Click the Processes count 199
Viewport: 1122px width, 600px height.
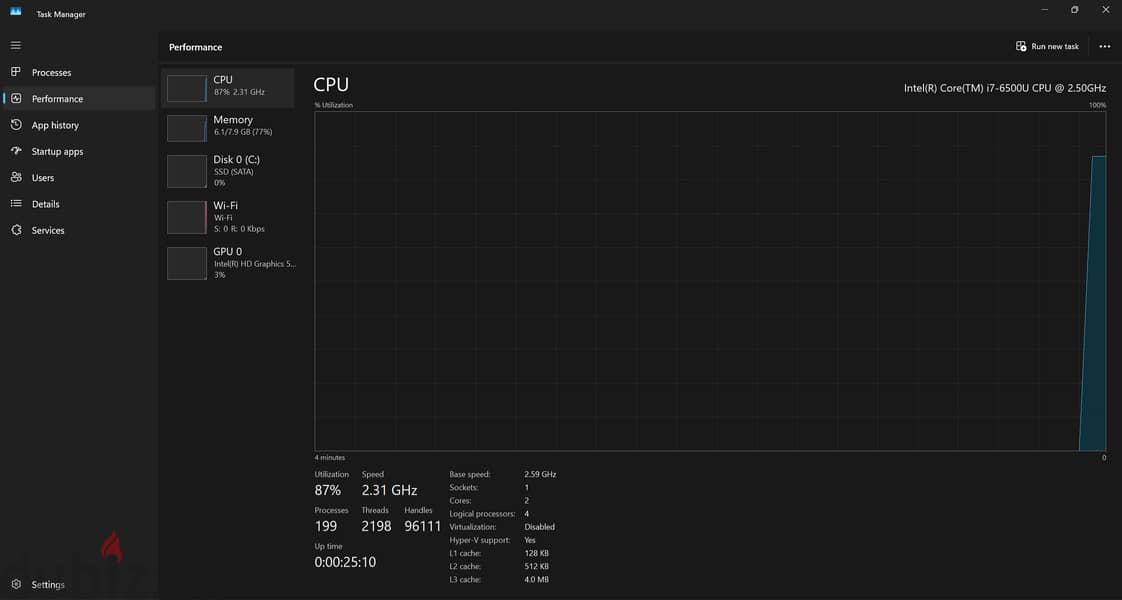click(326, 526)
